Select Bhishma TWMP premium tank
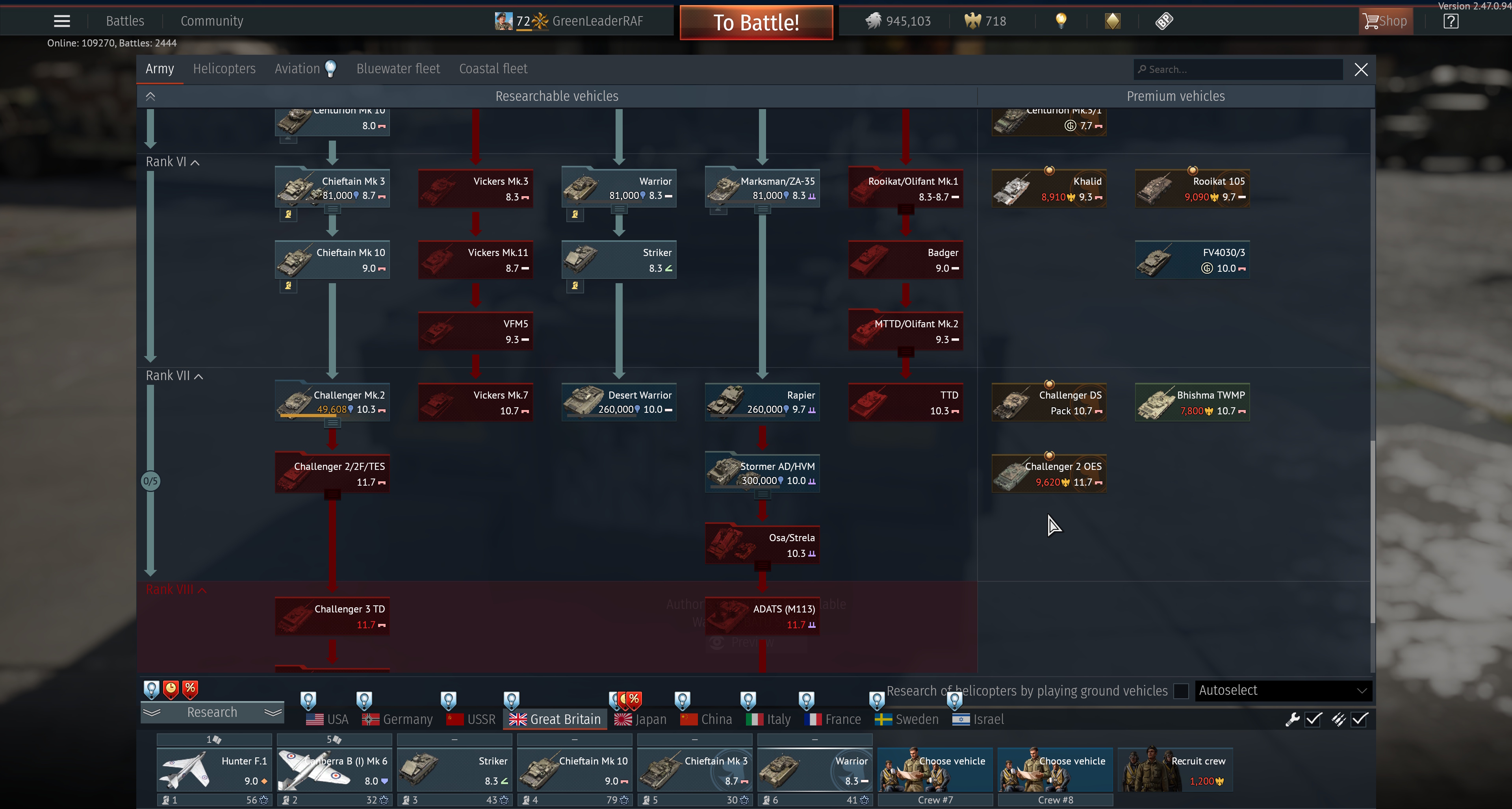The width and height of the screenshot is (1512, 809). point(1192,402)
